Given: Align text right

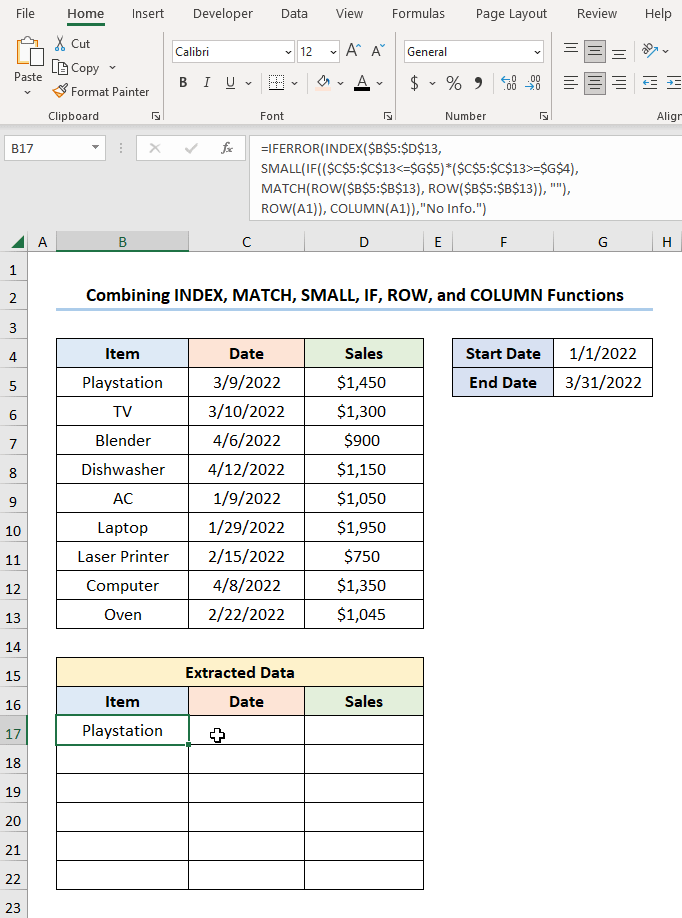Looking at the screenshot, I should tap(619, 83).
